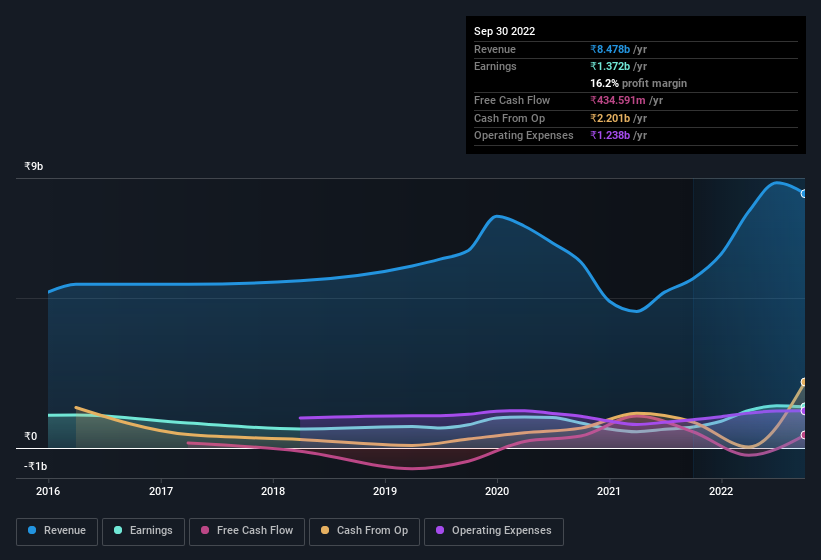Image resolution: width=821 pixels, height=560 pixels.
Task: Click the Revenue label in tooltip
Action: pos(495,49)
